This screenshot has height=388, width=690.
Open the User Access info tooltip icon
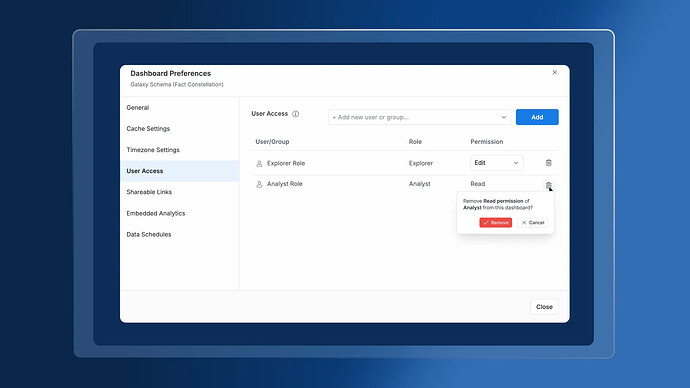coord(296,114)
